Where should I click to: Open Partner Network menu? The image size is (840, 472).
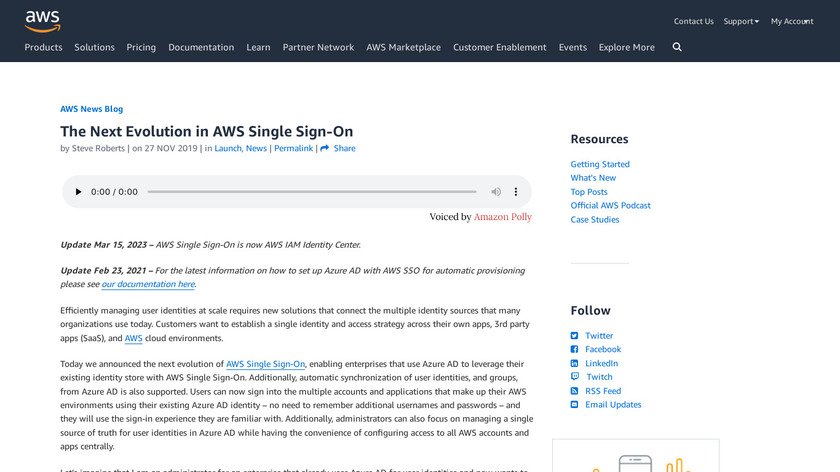click(x=318, y=47)
